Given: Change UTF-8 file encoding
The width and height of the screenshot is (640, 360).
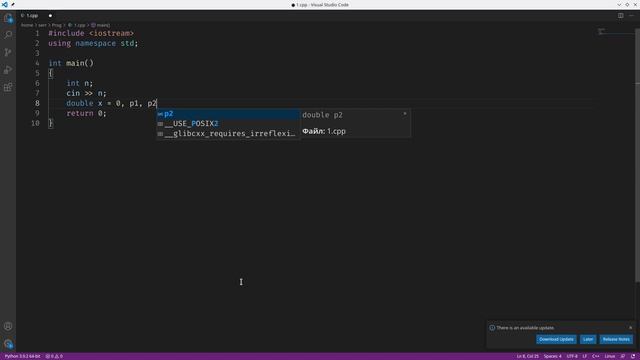Looking at the screenshot, I should [x=572, y=356].
